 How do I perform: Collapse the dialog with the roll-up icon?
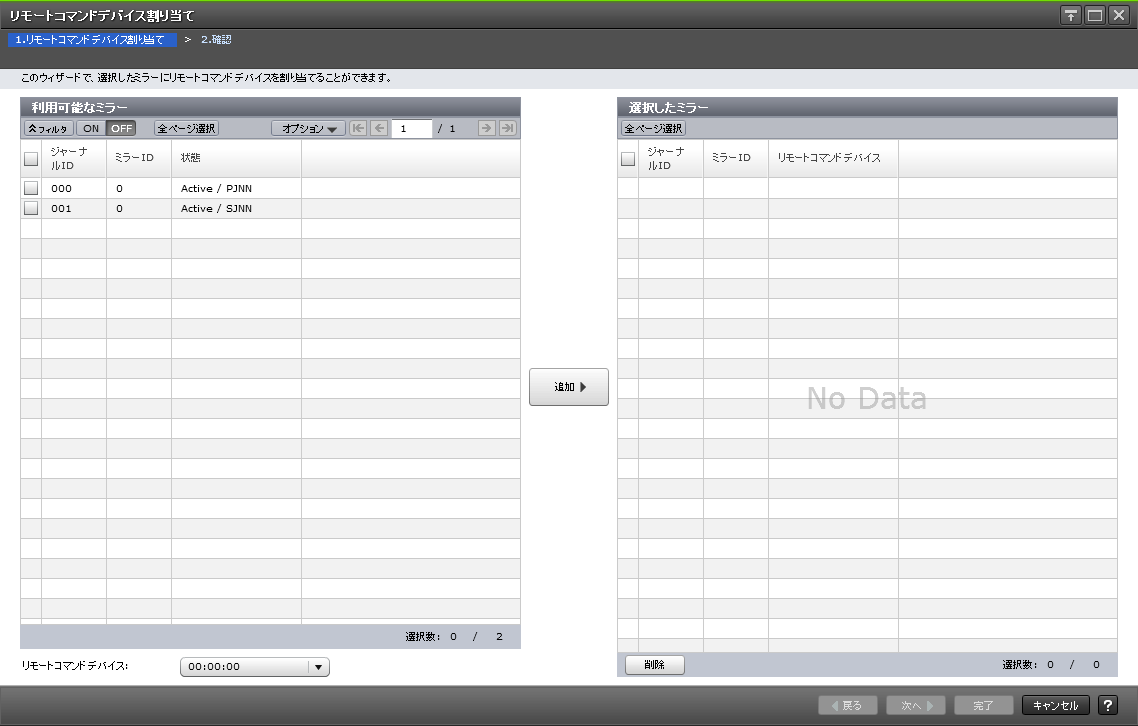[1070, 15]
